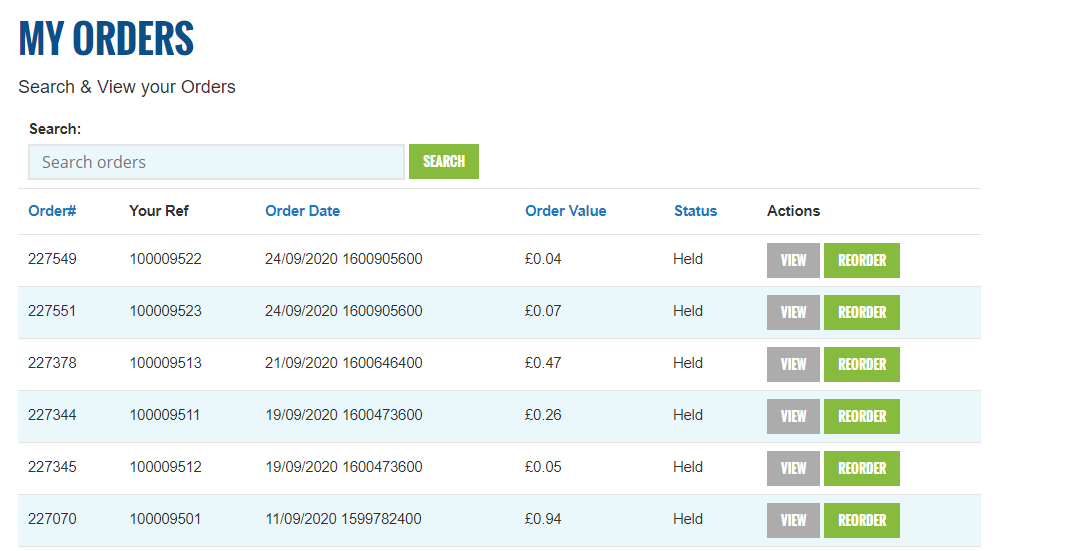The height and width of the screenshot is (551, 1085).
Task: View order 227549
Action: [793, 260]
